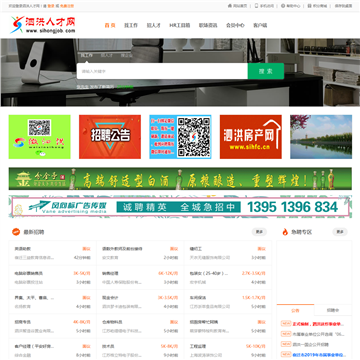Open the job listing with salary 3K-3.5K/月
Image resolution: width=360 pixels, height=360 pixels.
pyautogui.click(x=140, y=302)
